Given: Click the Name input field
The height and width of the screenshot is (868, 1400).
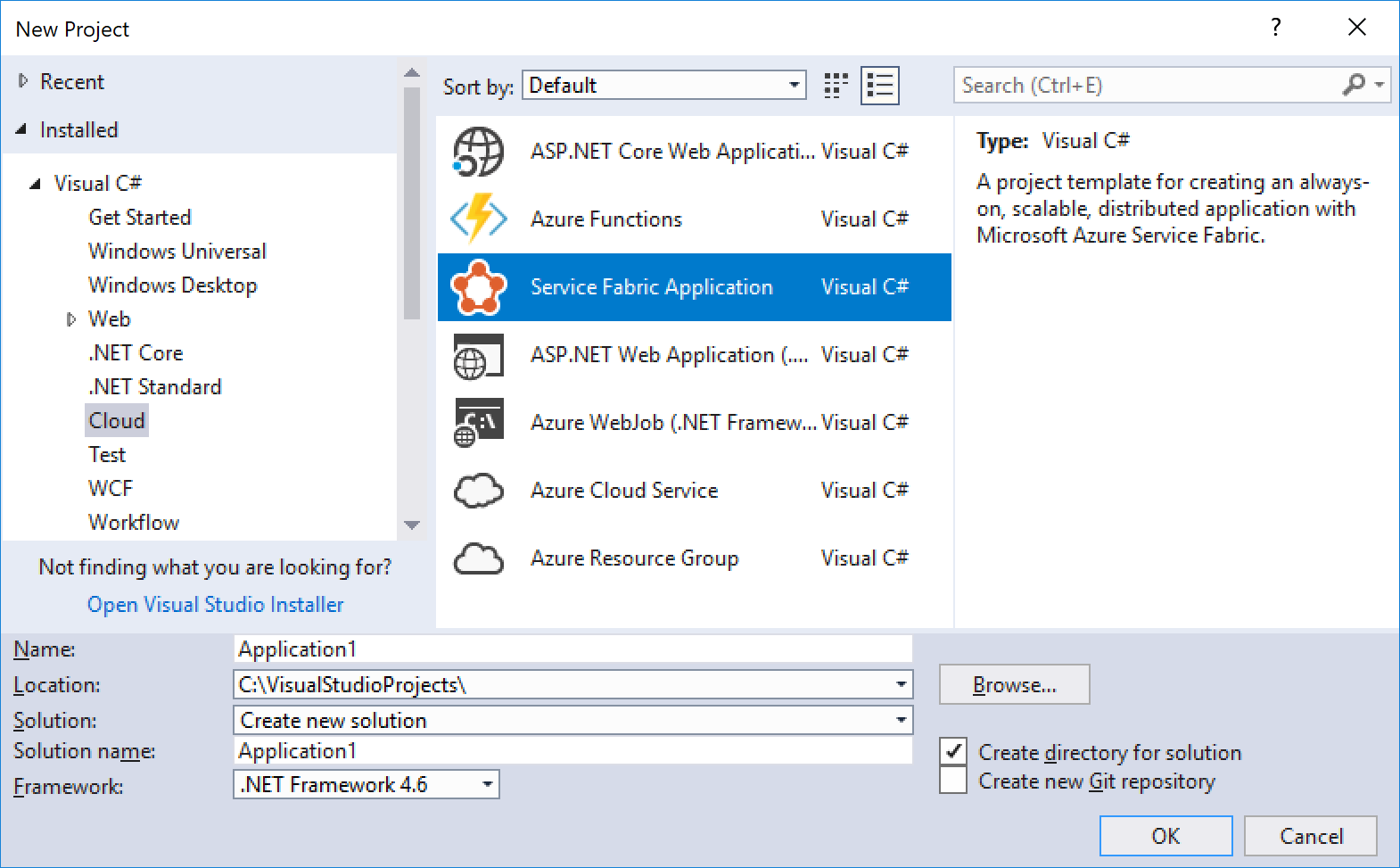Looking at the screenshot, I should point(573,649).
